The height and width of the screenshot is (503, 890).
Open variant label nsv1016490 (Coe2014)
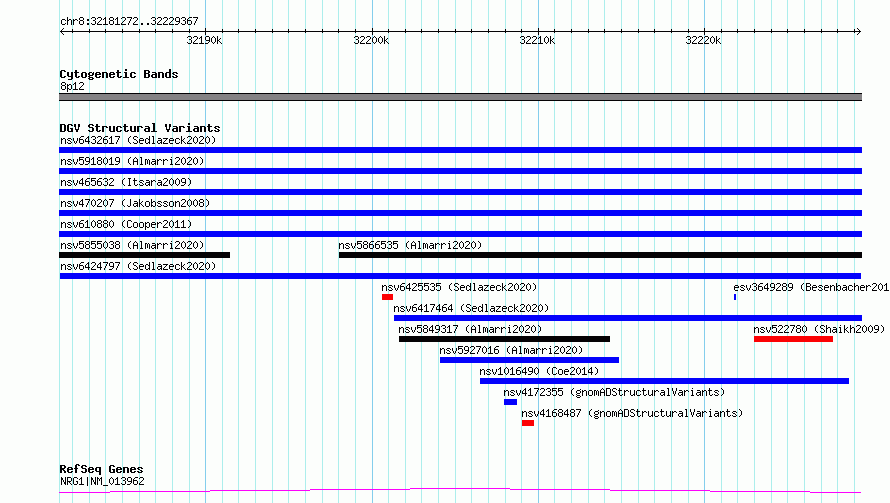(539, 371)
